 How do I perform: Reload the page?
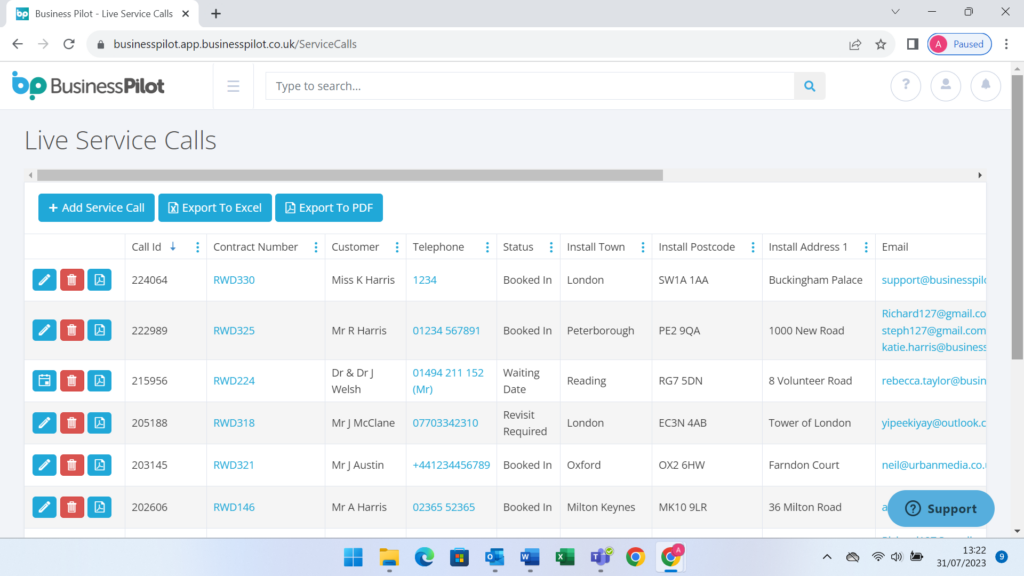69,44
